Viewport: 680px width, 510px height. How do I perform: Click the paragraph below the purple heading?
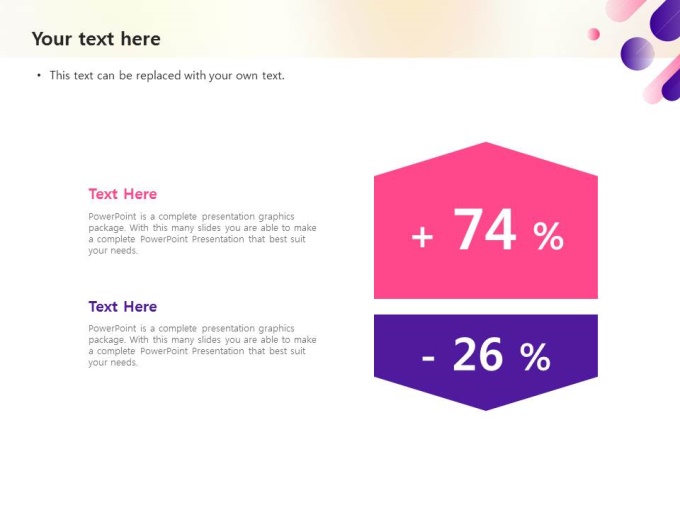(202, 345)
